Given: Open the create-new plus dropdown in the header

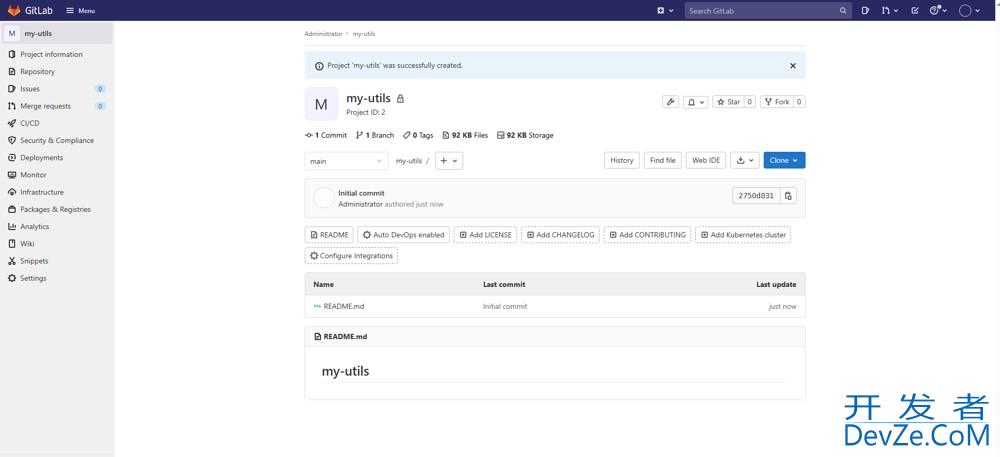Looking at the screenshot, I should point(665,11).
